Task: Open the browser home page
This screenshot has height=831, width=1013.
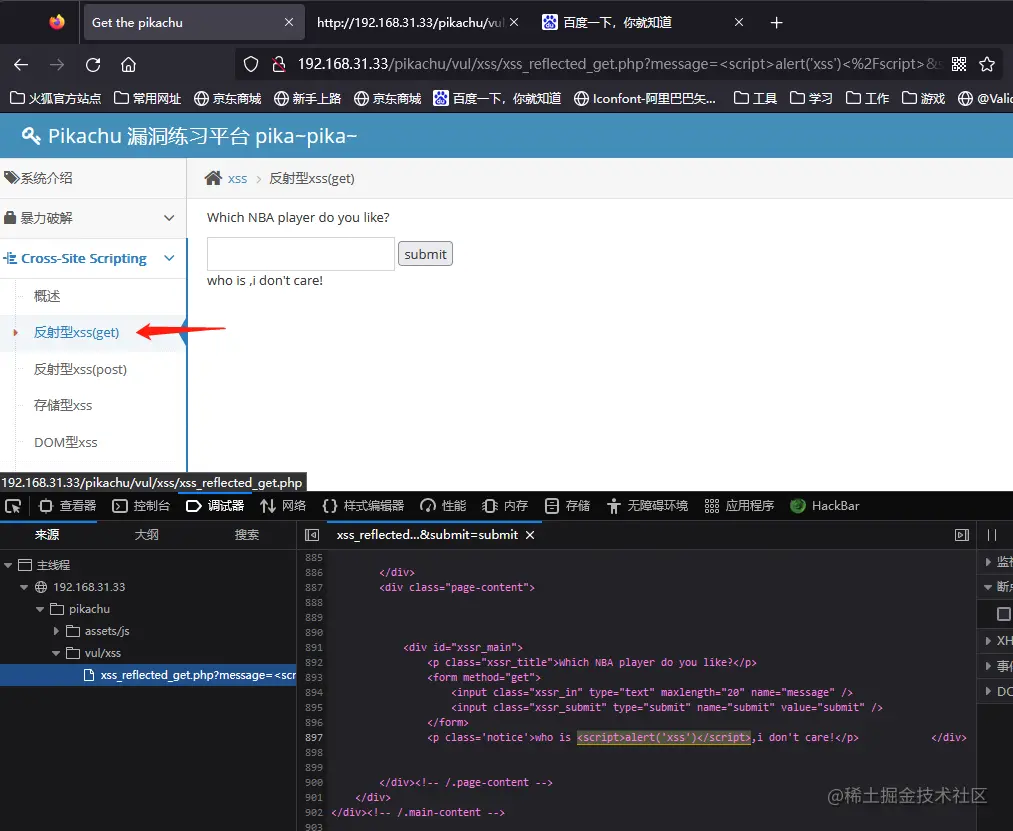Action: point(129,65)
